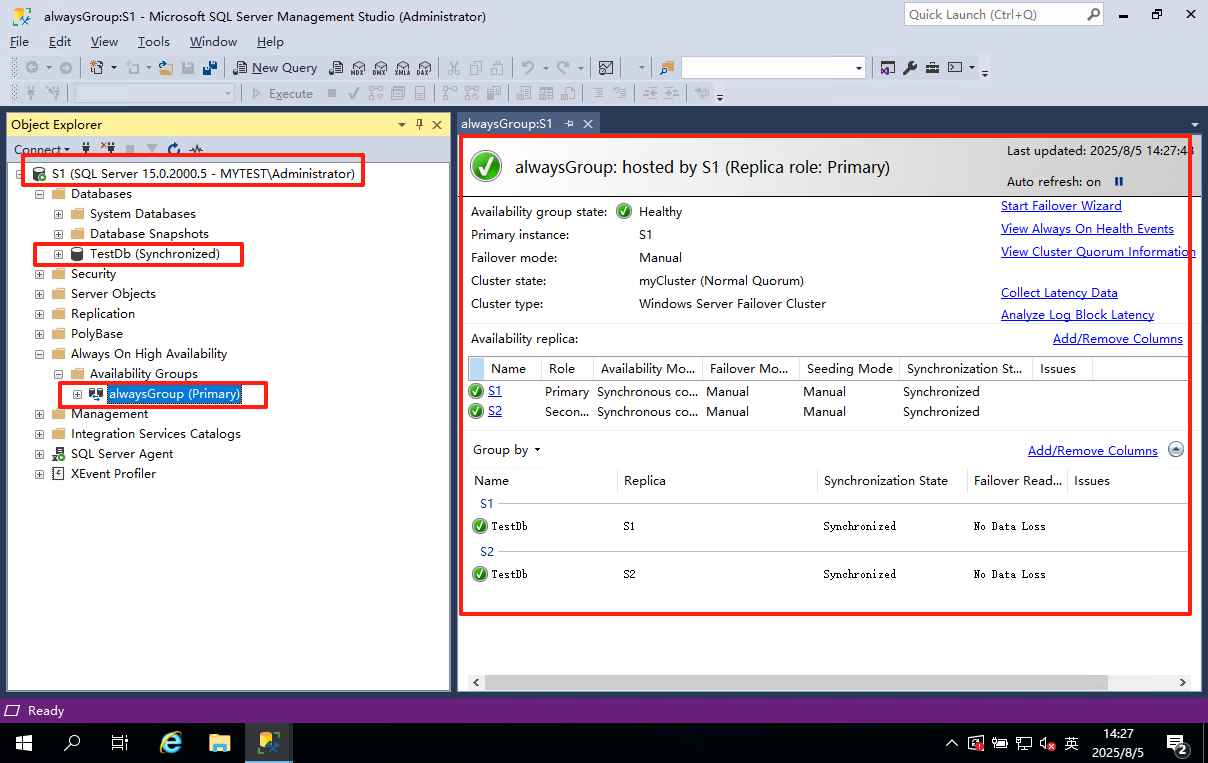The height and width of the screenshot is (763, 1208).
Task: Expand the SQL Server Agent node
Action: point(40,454)
